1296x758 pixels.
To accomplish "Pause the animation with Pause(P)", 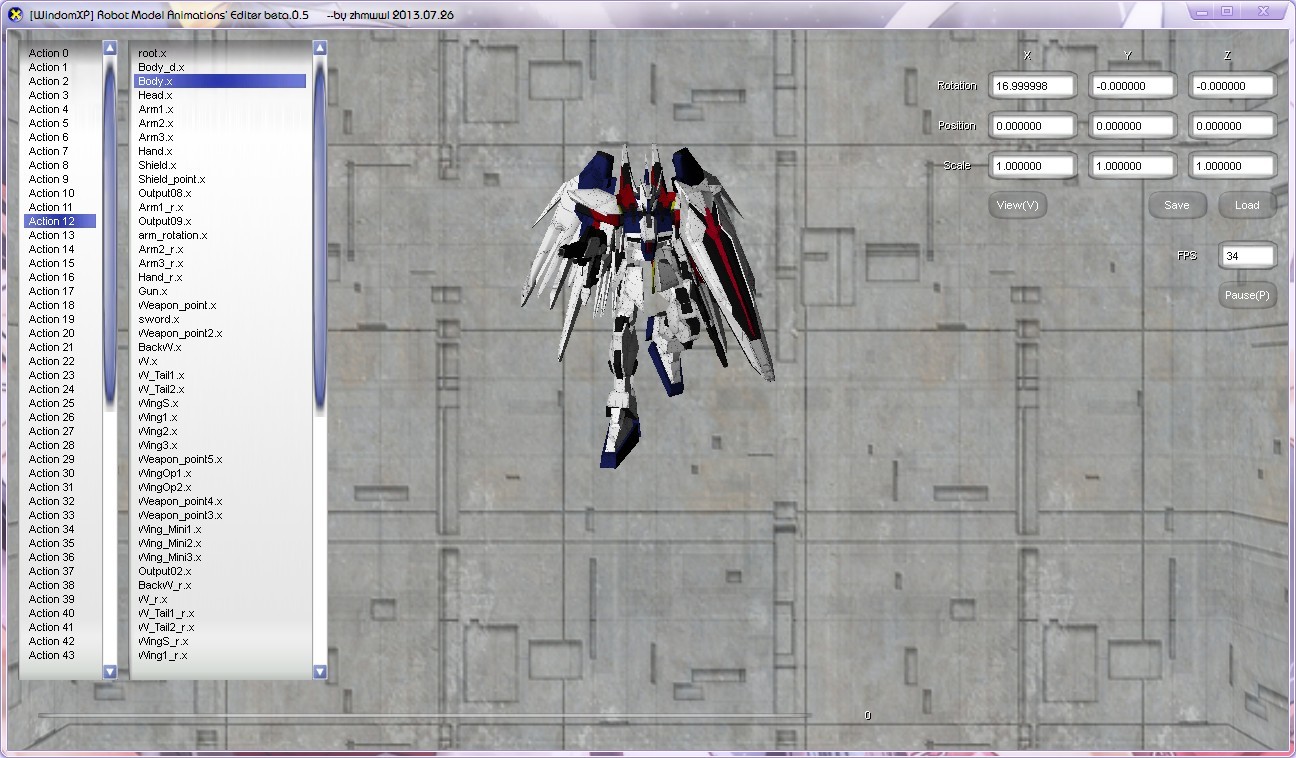I will pos(1247,295).
